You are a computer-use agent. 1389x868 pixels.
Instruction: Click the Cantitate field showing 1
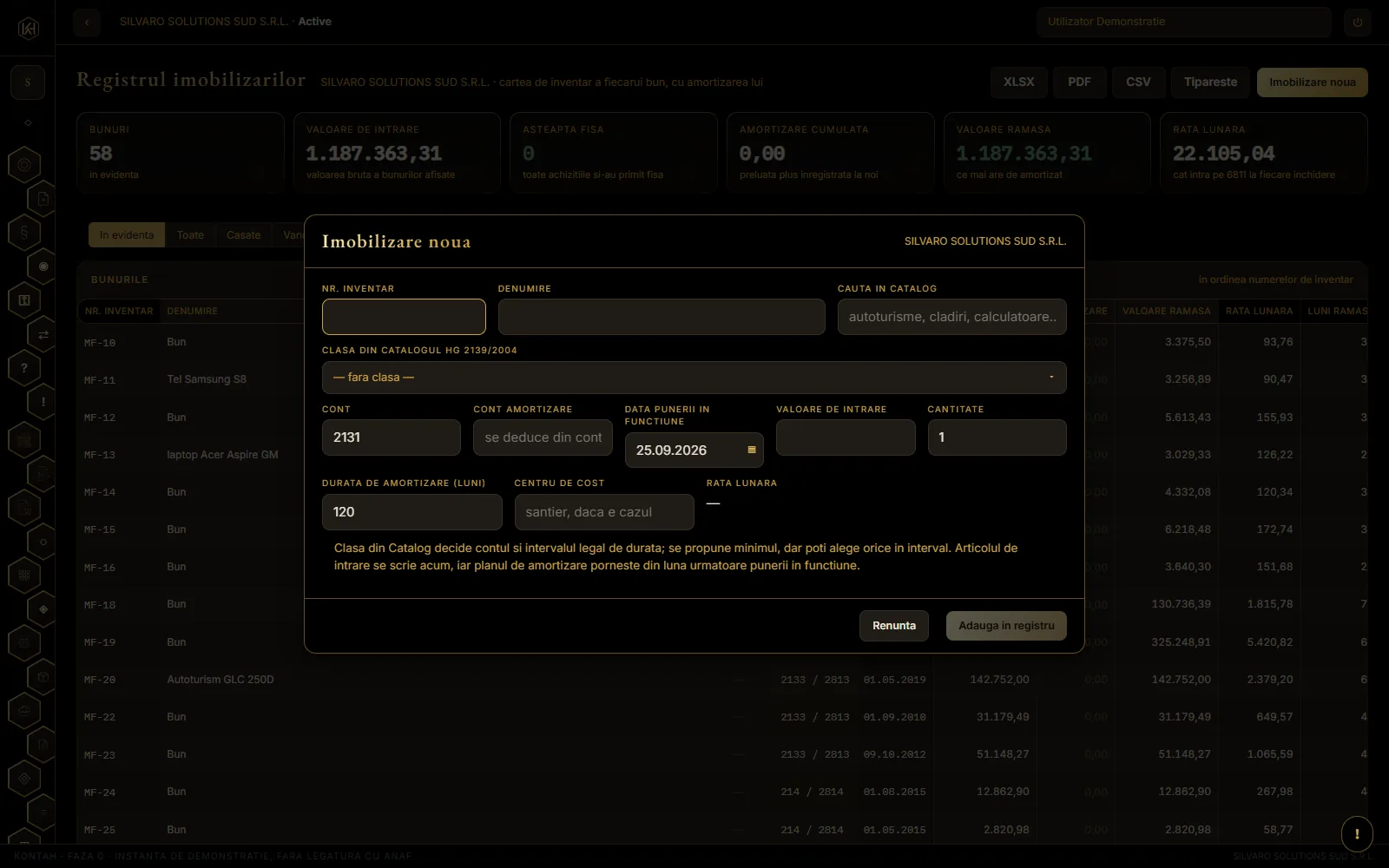pos(997,437)
